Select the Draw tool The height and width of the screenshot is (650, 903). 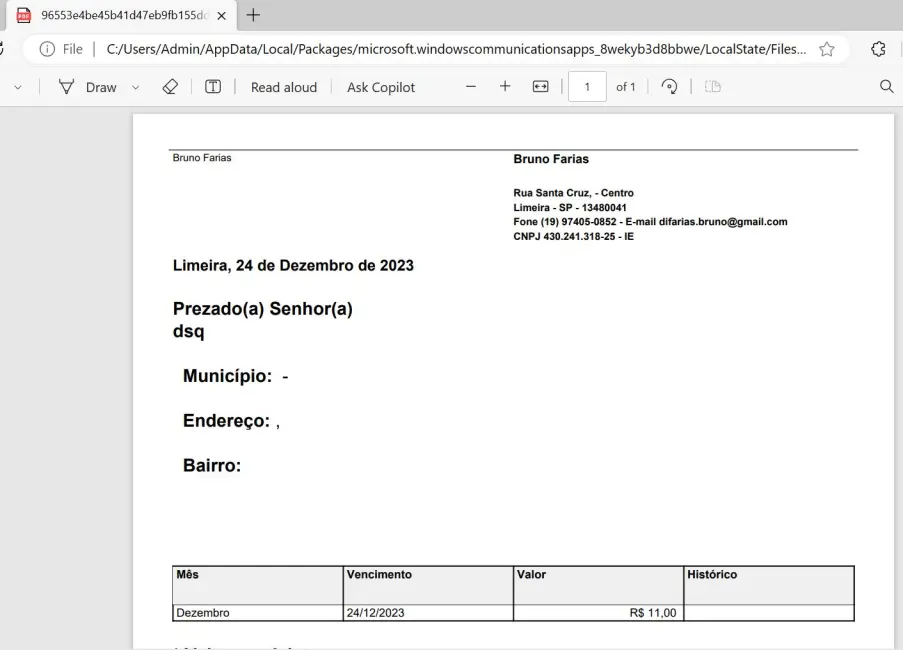click(88, 87)
